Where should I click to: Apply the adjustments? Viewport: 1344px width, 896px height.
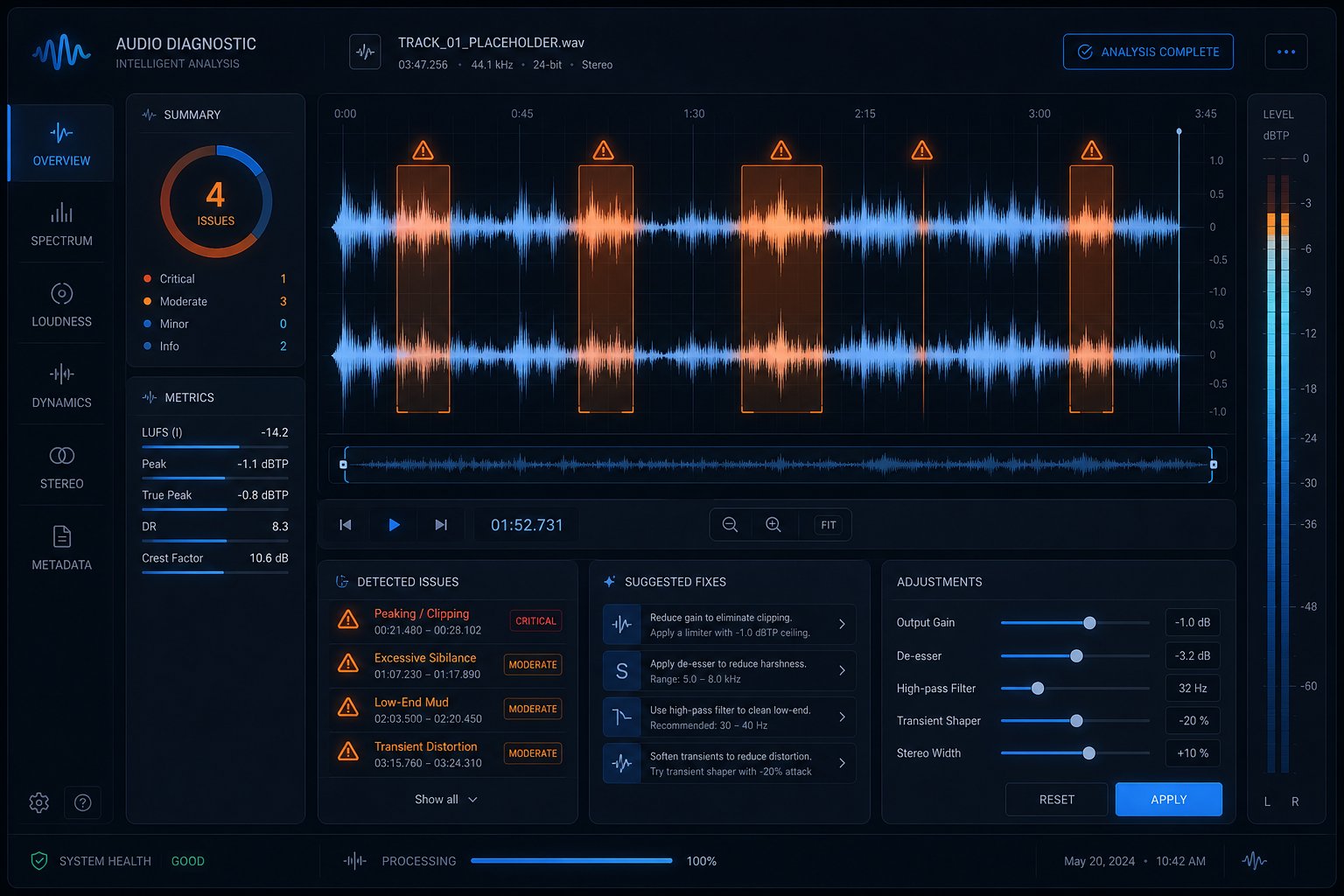click(1169, 800)
